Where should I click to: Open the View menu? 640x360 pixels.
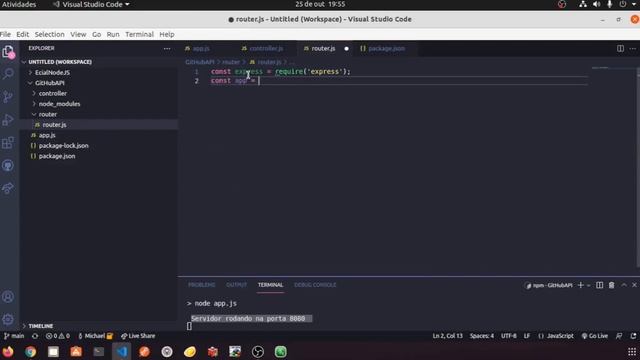click(x=78, y=34)
